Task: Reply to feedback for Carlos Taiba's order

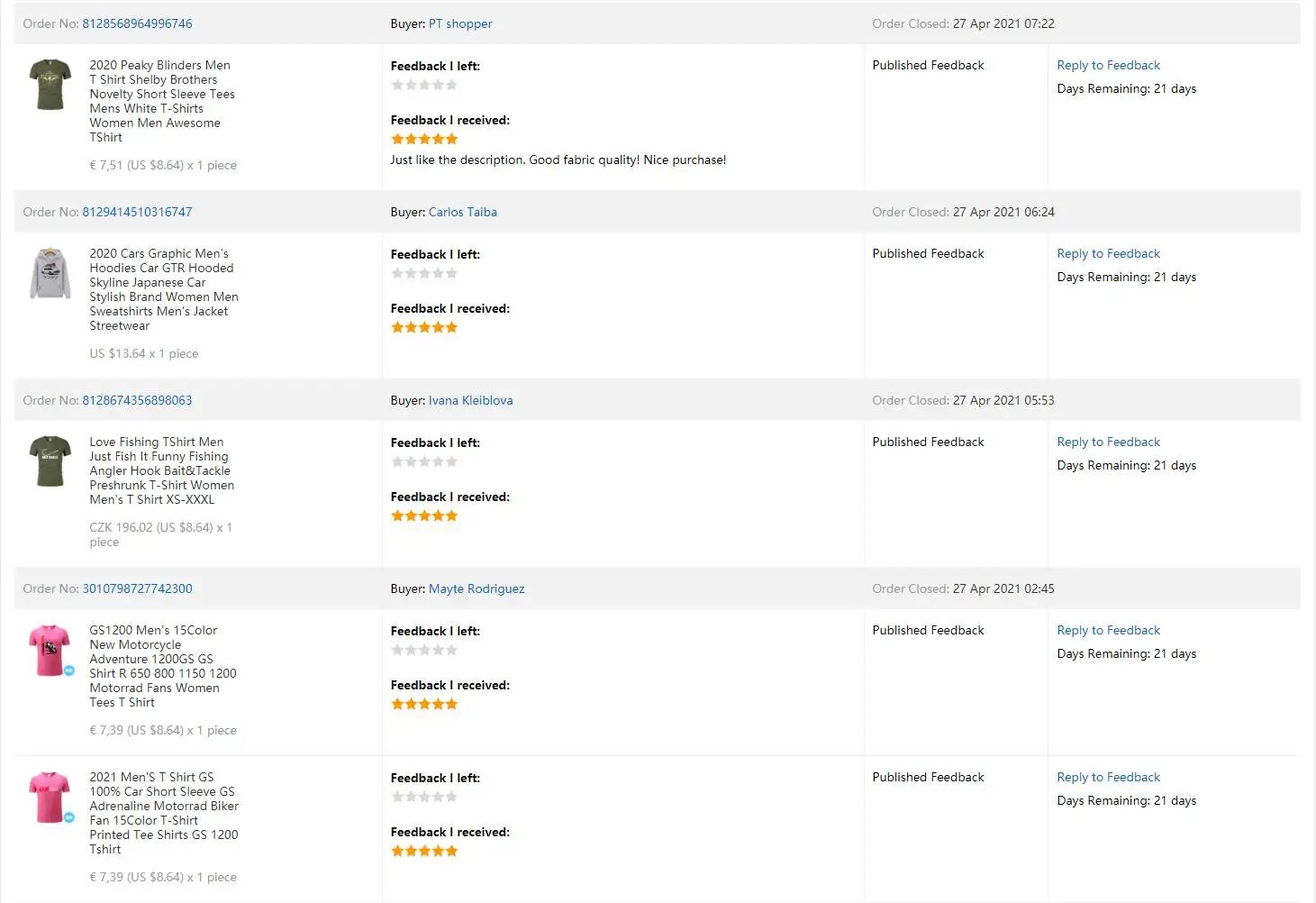Action: pyautogui.click(x=1108, y=253)
